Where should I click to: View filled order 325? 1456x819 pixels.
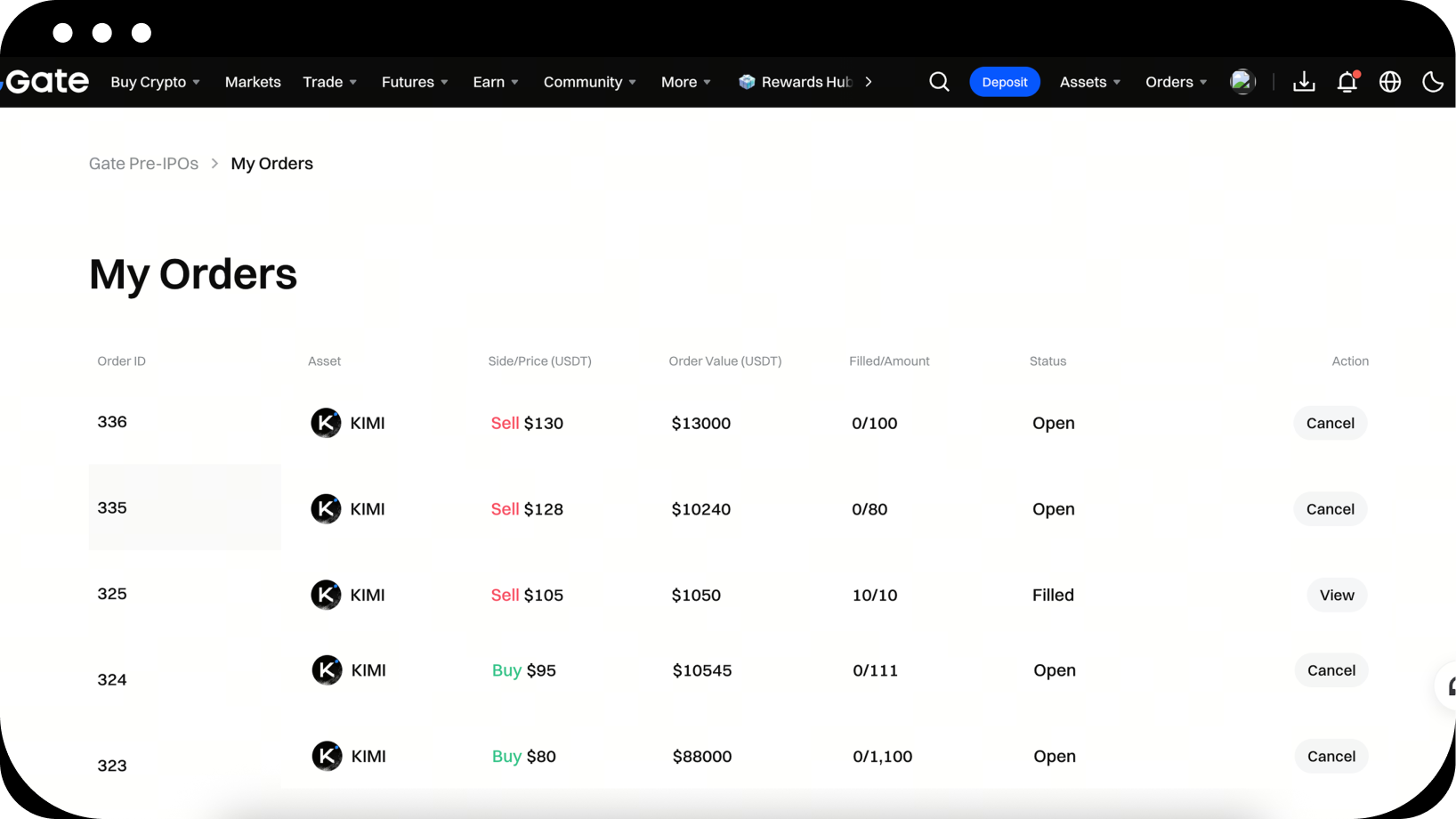(1337, 595)
